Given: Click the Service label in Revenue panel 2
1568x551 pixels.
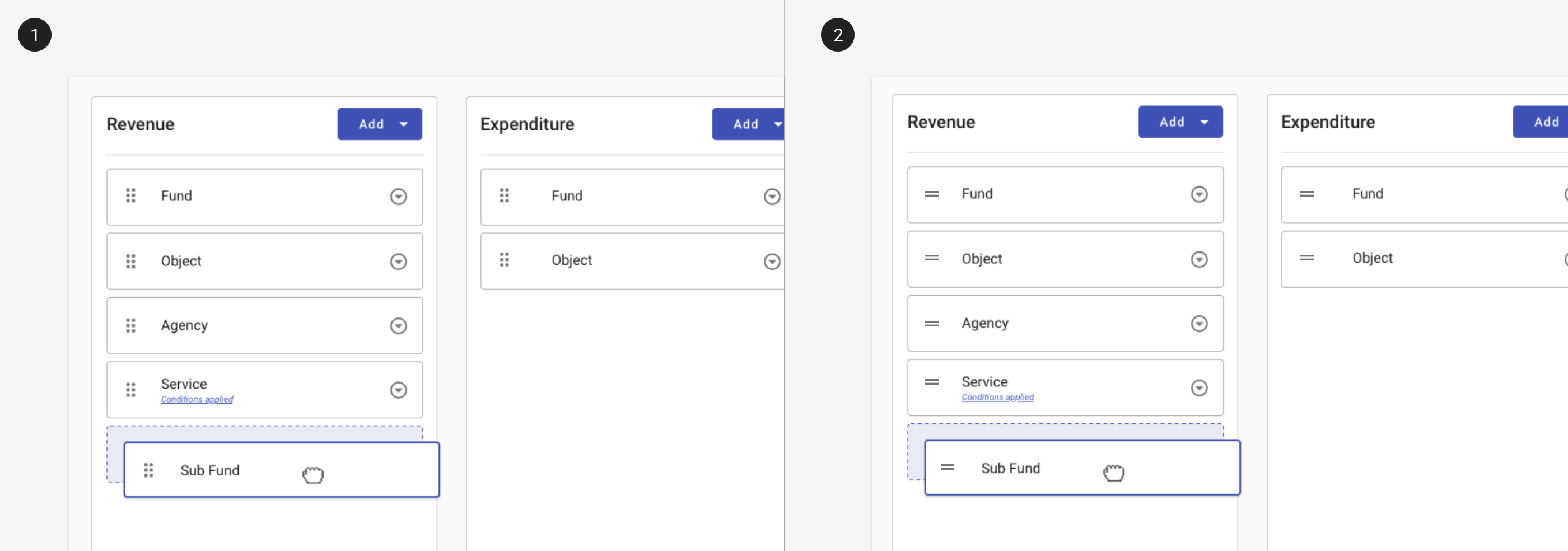Looking at the screenshot, I should tap(984, 382).
